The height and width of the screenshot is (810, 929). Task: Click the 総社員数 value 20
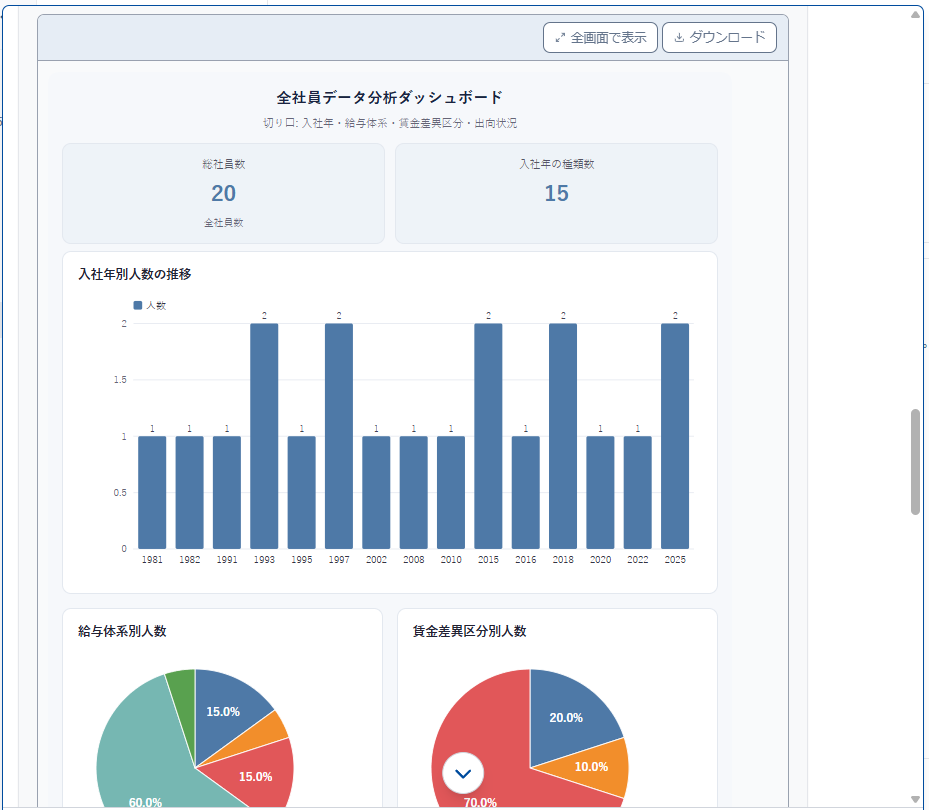(223, 194)
